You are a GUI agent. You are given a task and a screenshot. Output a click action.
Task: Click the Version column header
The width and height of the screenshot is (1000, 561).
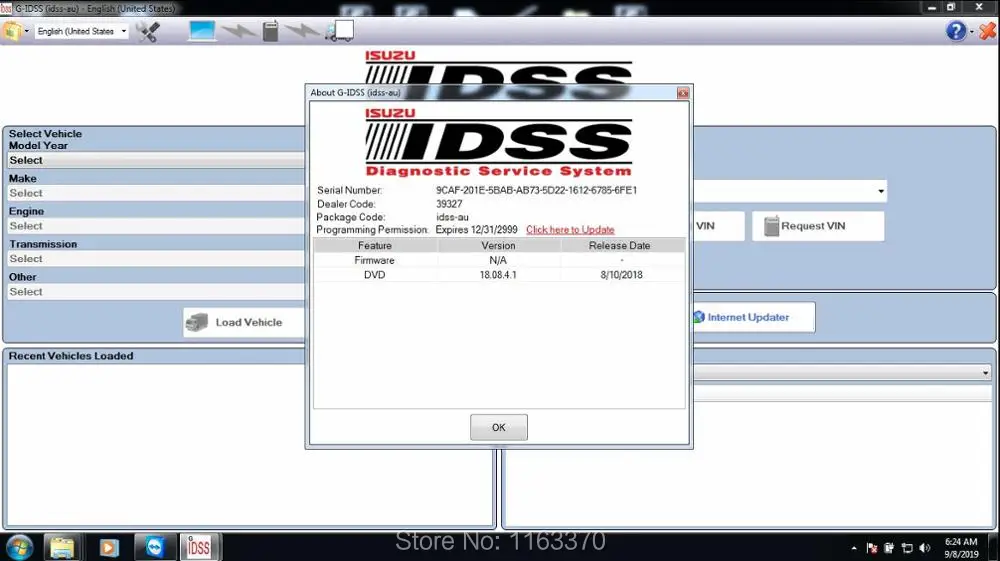pyautogui.click(x=498, y=245)
